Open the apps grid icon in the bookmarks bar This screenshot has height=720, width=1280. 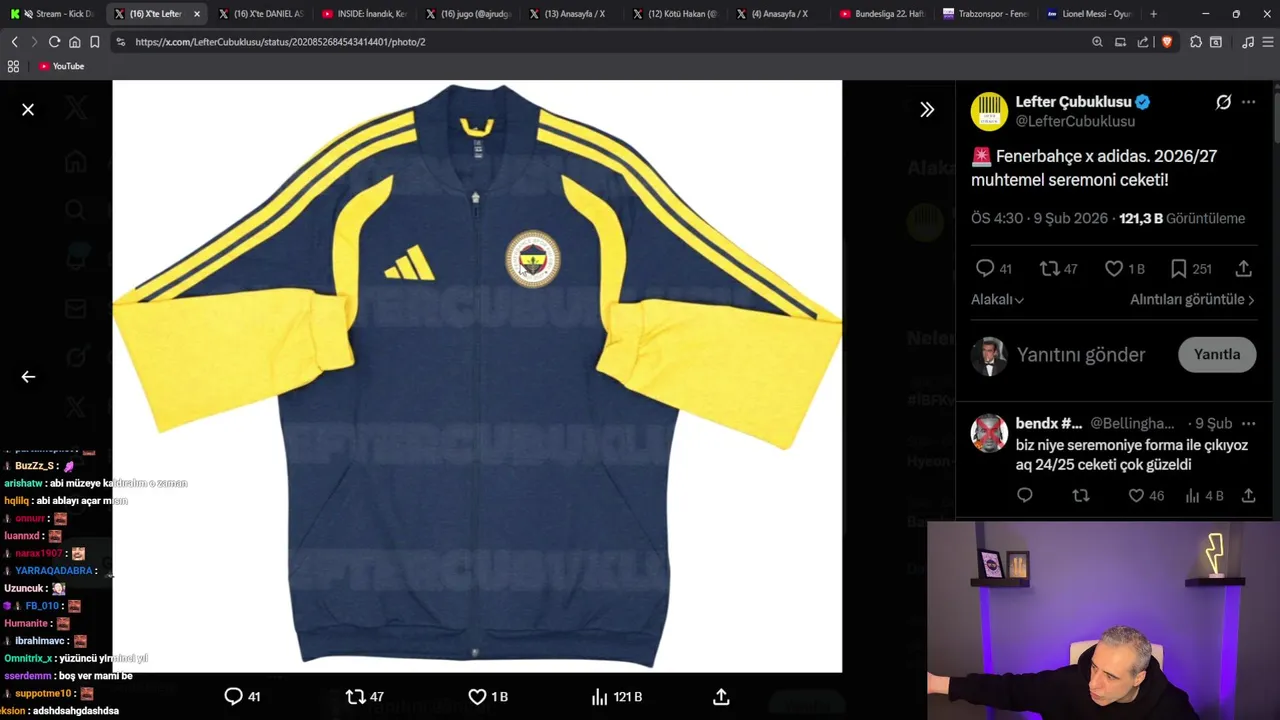click(x=13, y=66)
